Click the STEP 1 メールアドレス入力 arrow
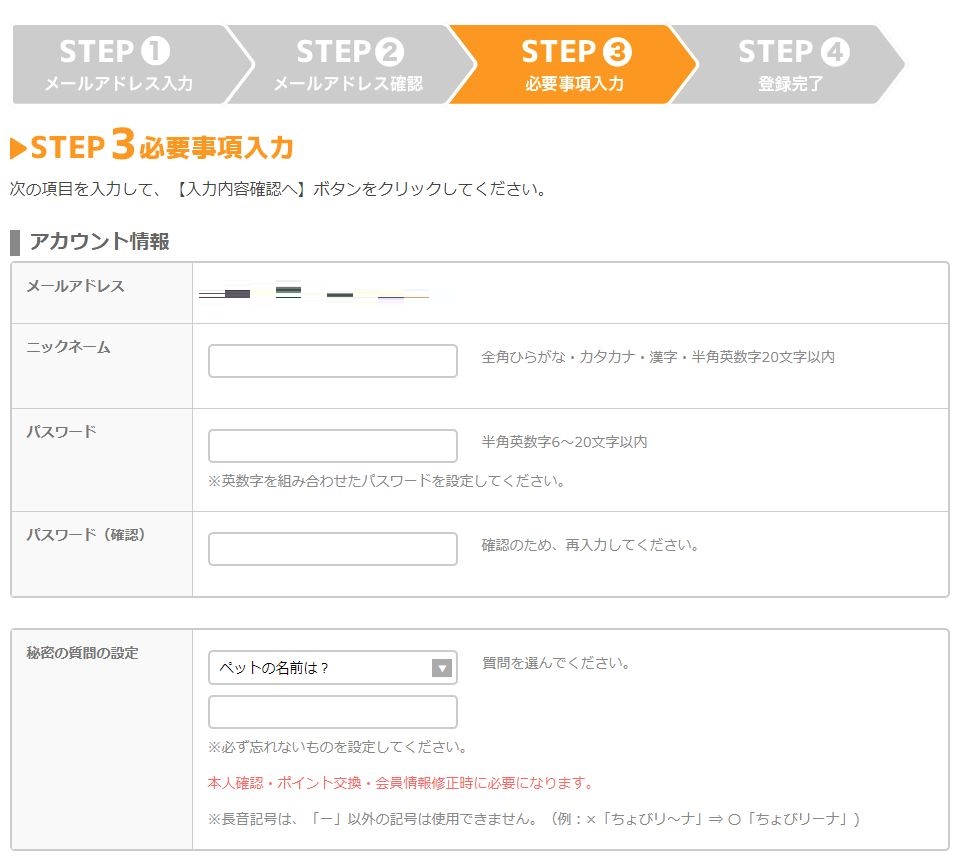 [x=126, y=64]
